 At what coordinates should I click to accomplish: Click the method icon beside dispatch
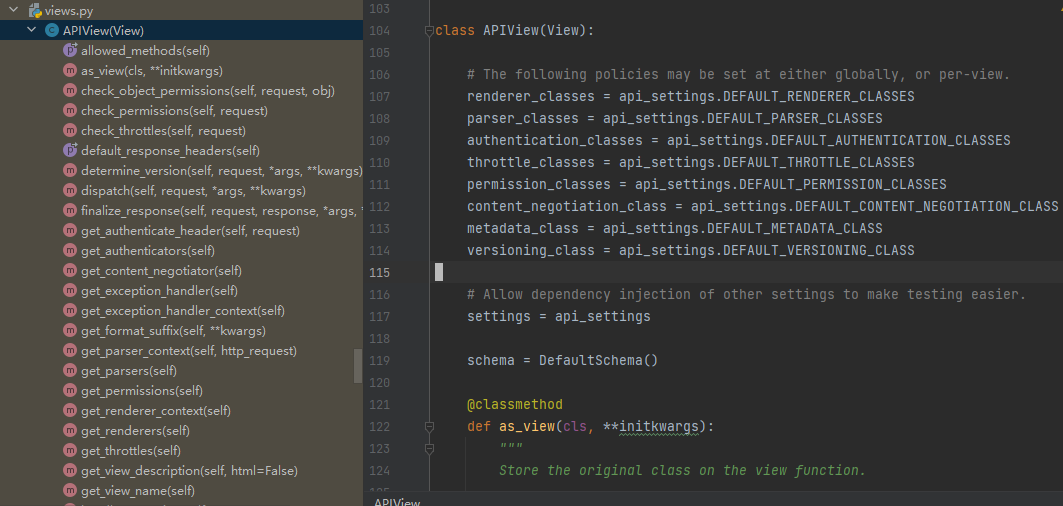click(70, 191)
